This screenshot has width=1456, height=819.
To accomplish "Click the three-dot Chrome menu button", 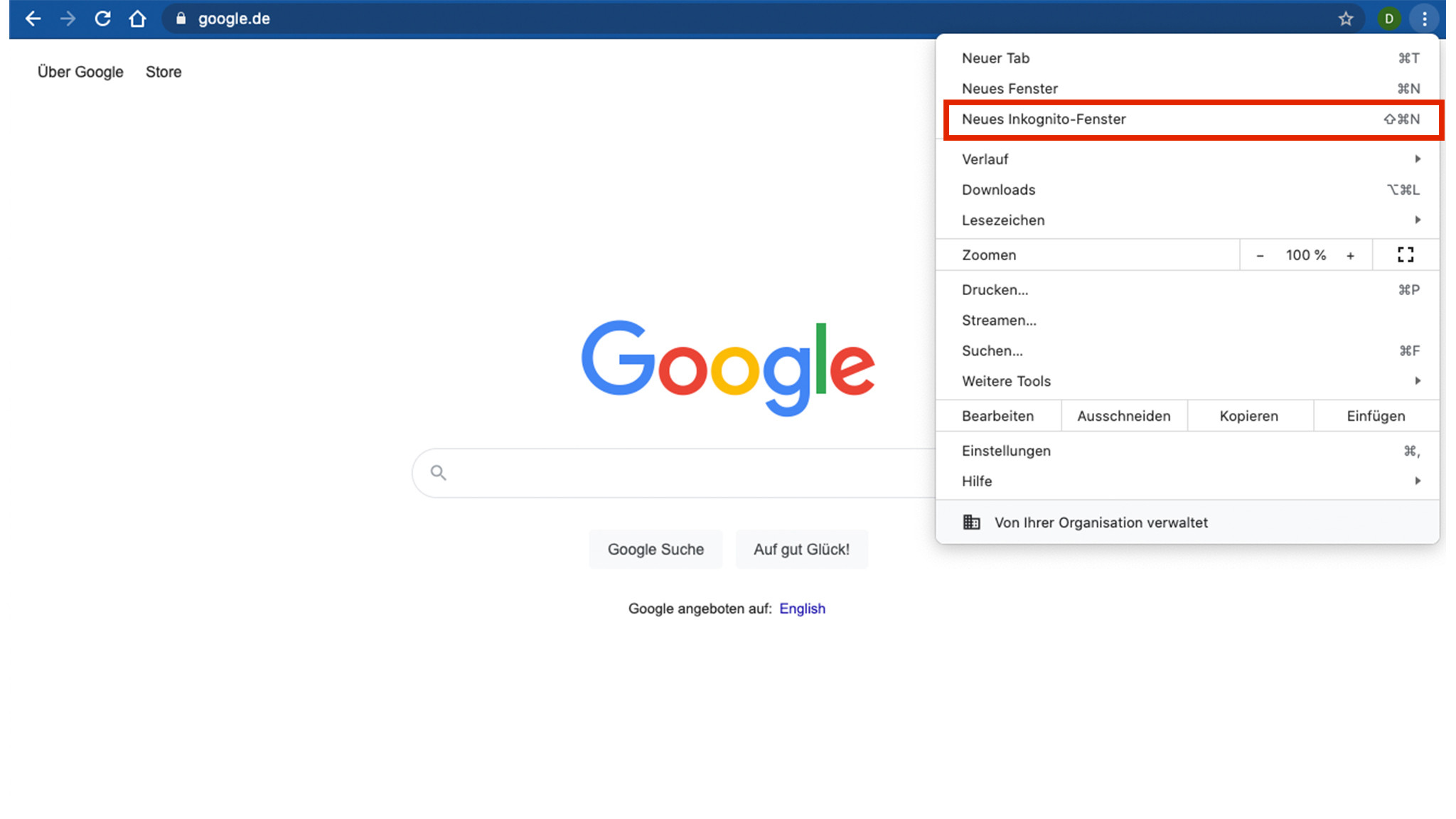I will [1424, 18].
